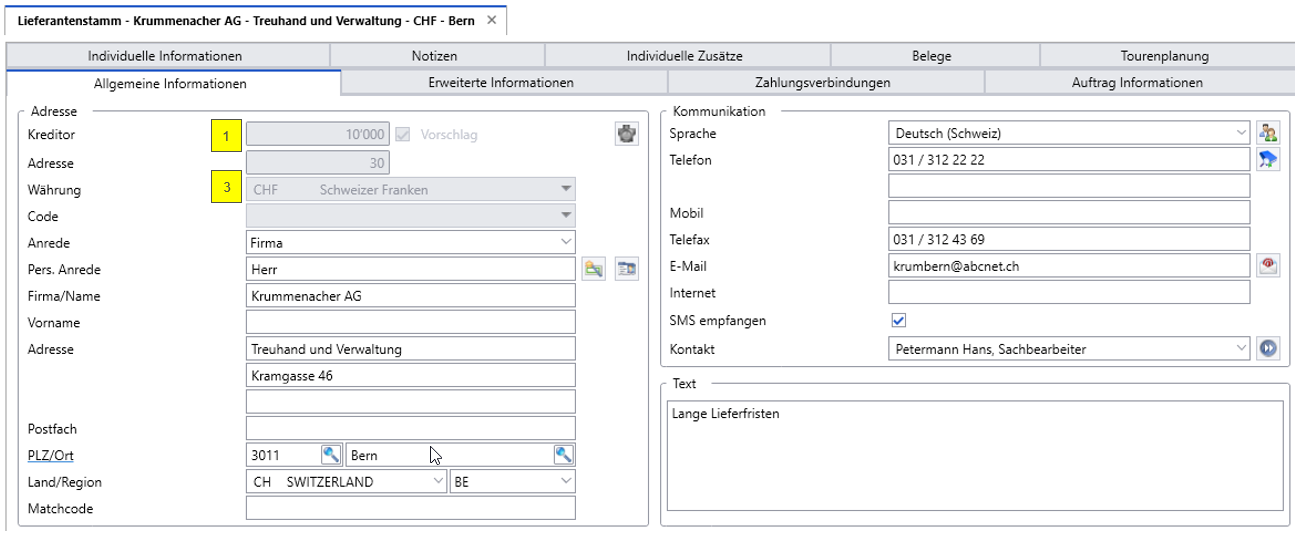
Task: Open the Tourenplanung tab
Action: pyautogui.click(x=1164, y=57)
